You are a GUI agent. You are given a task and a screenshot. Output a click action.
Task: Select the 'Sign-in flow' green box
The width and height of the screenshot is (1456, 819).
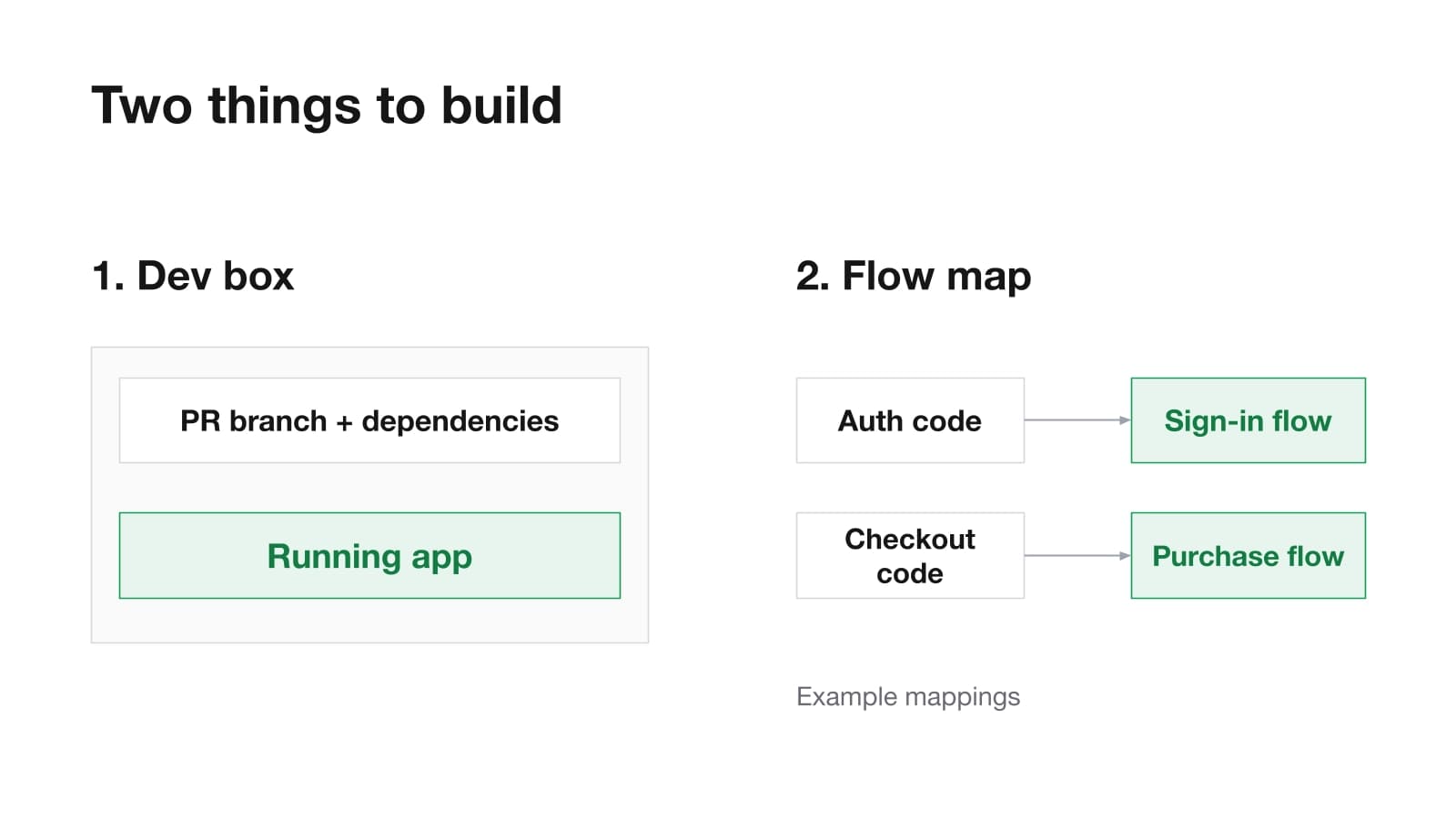pos(1248,420)
